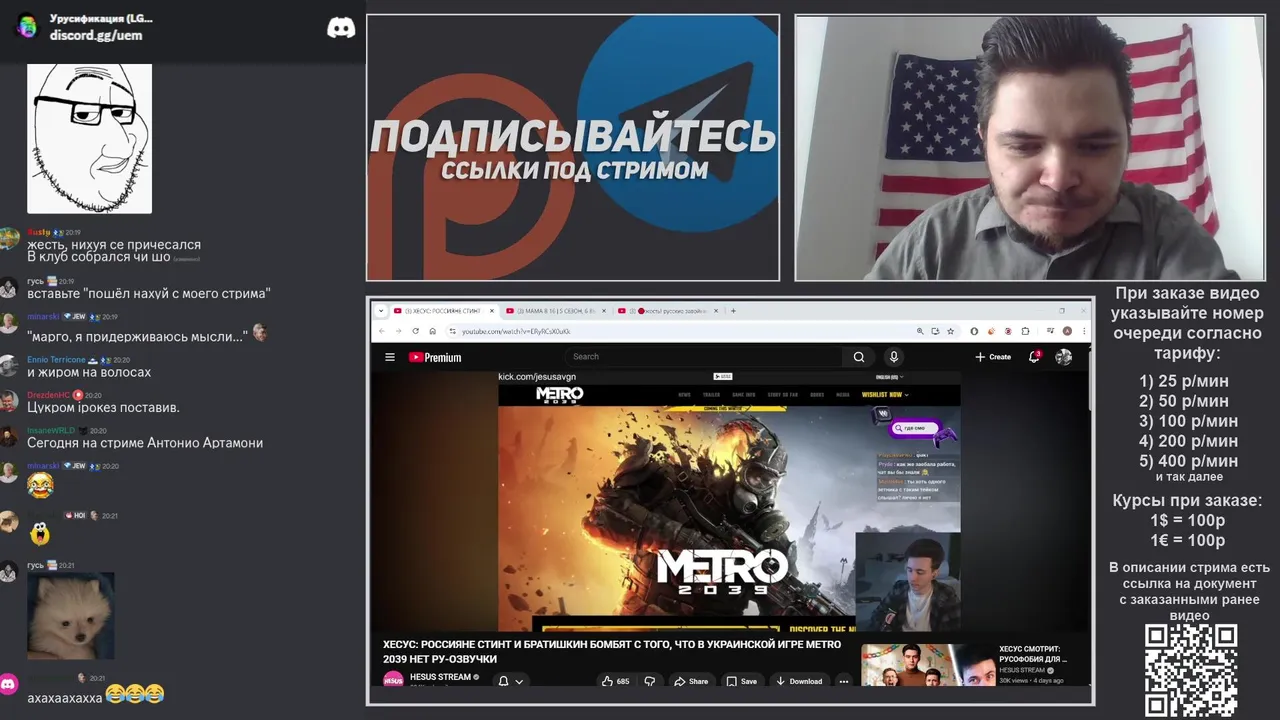Click the QR code on the overlay
1280x720 pixels.
[1191, 670]
